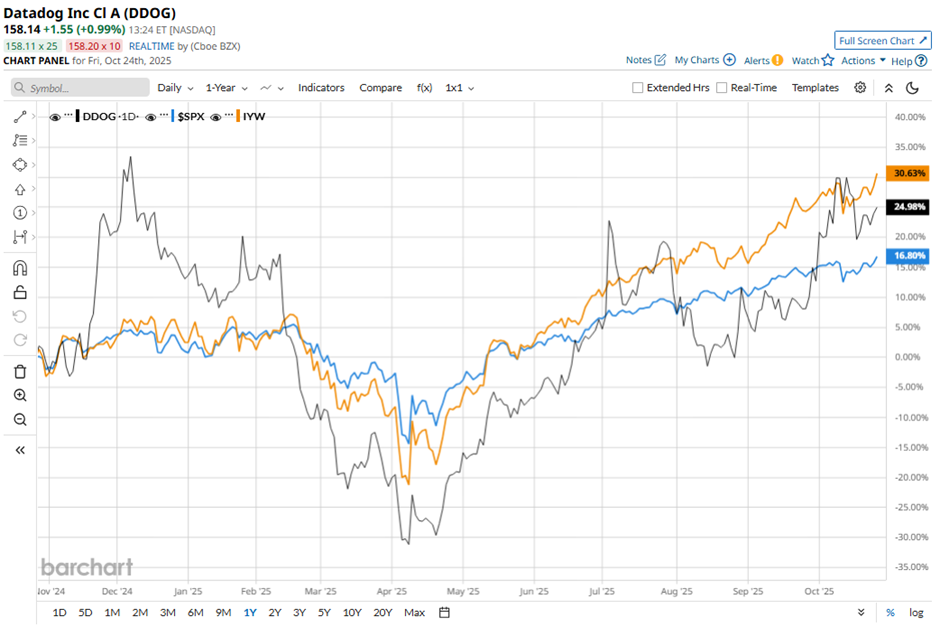Viewport: 940px width, 627px height.
Task: Click the 30.63% orange price label
Action: point(908,173)
